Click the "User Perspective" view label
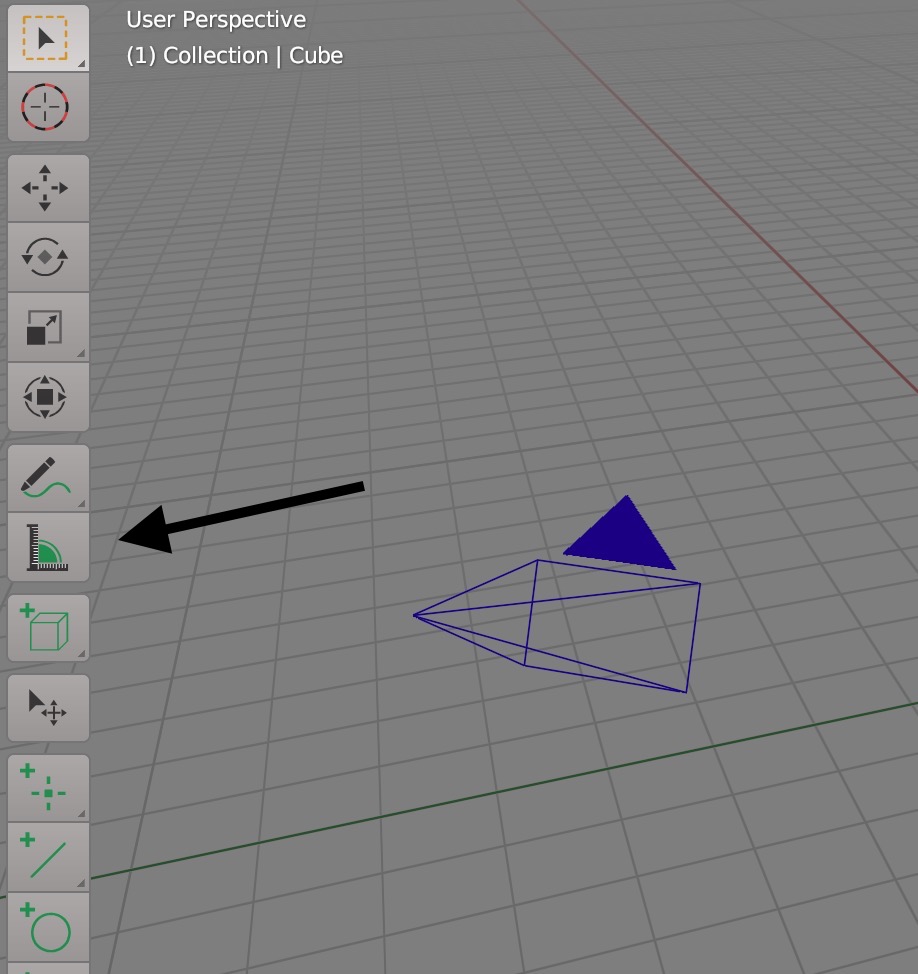 coord(216,20)
